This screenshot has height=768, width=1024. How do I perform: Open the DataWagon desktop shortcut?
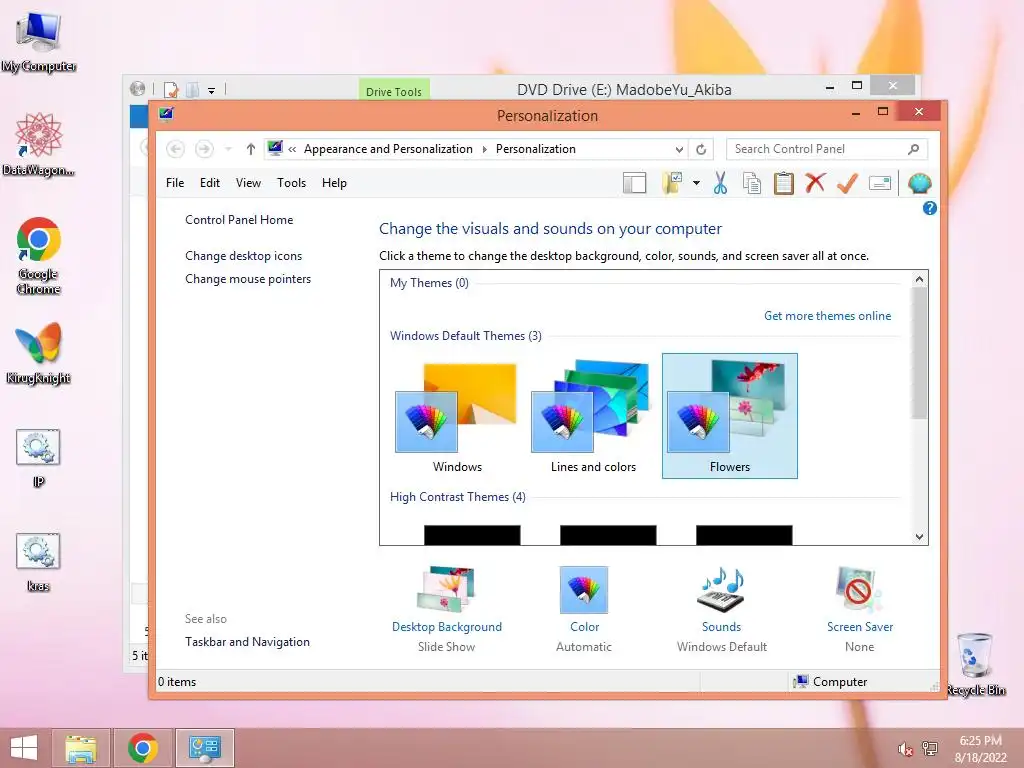coord(39,145)
